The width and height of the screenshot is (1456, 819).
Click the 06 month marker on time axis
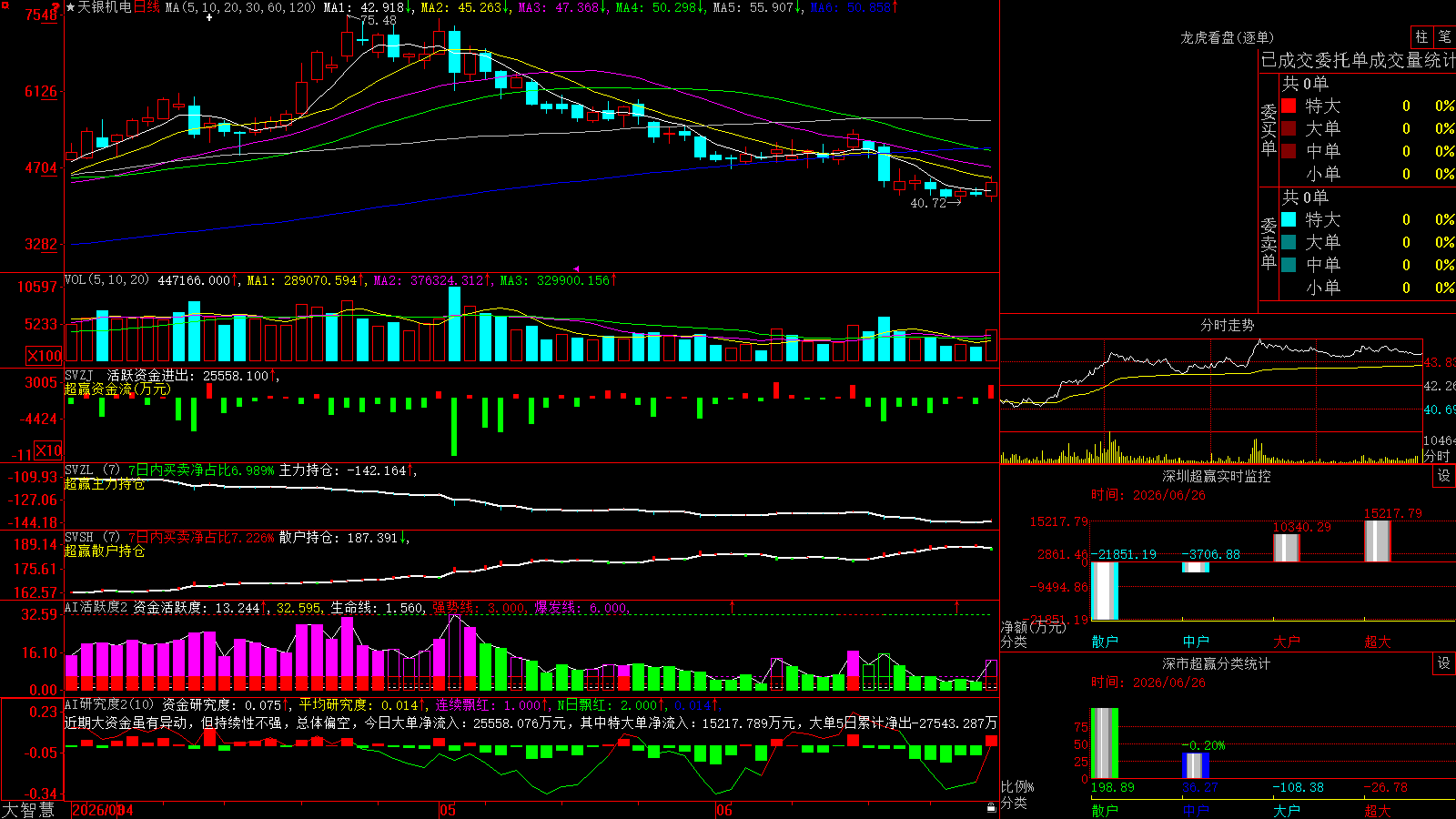pyautogui.click(x=723, y=810)
